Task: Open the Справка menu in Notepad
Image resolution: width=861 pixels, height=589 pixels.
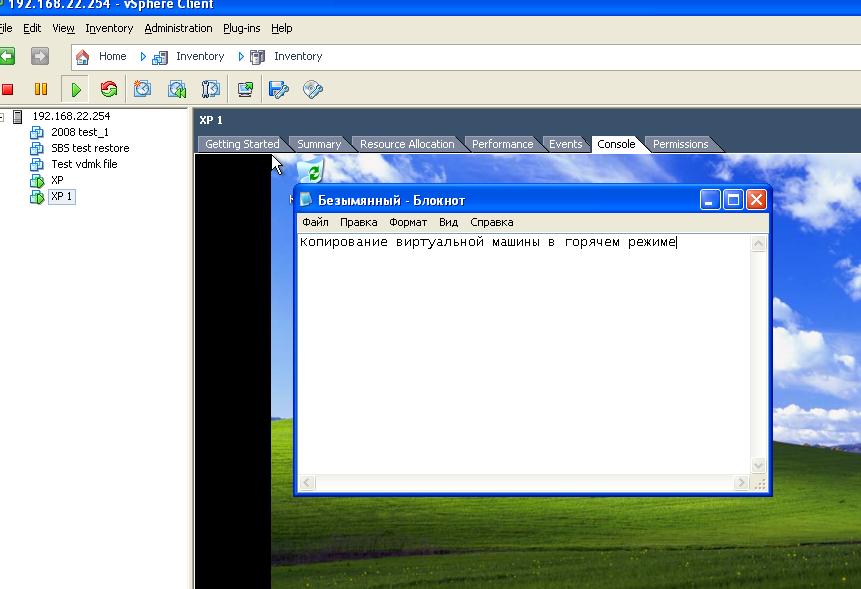Action: 491,222
